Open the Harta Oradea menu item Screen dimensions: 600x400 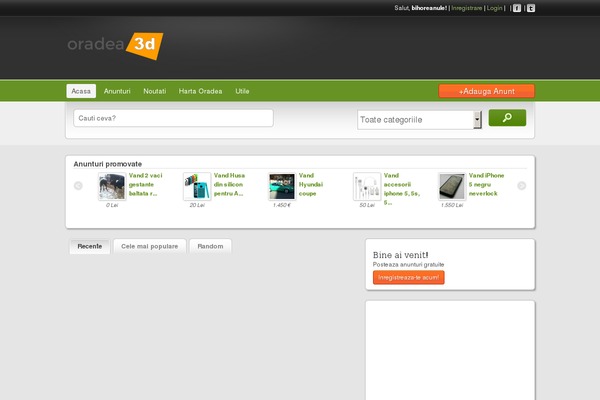pos(201,91)
